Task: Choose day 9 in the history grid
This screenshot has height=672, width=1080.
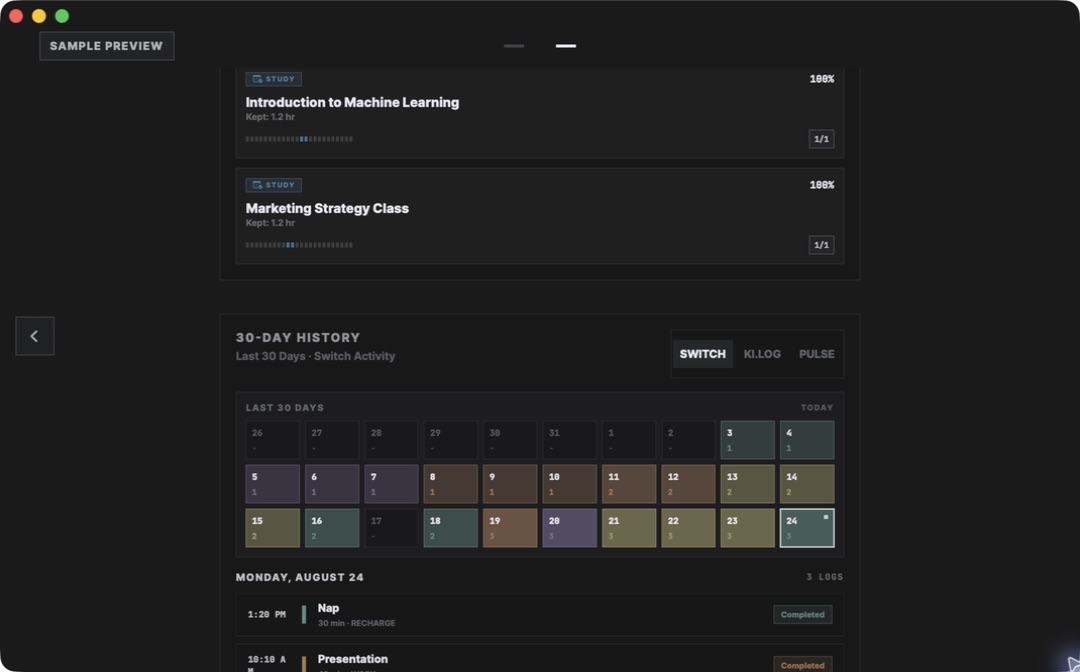Action: 510,484
